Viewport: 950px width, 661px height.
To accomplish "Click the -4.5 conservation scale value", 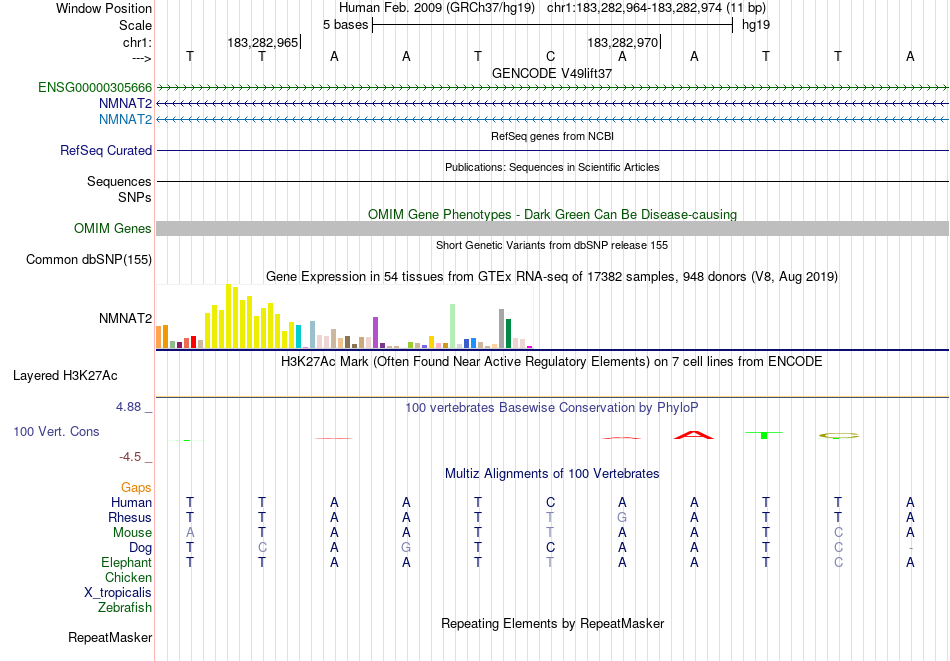I will pos(130,457).
